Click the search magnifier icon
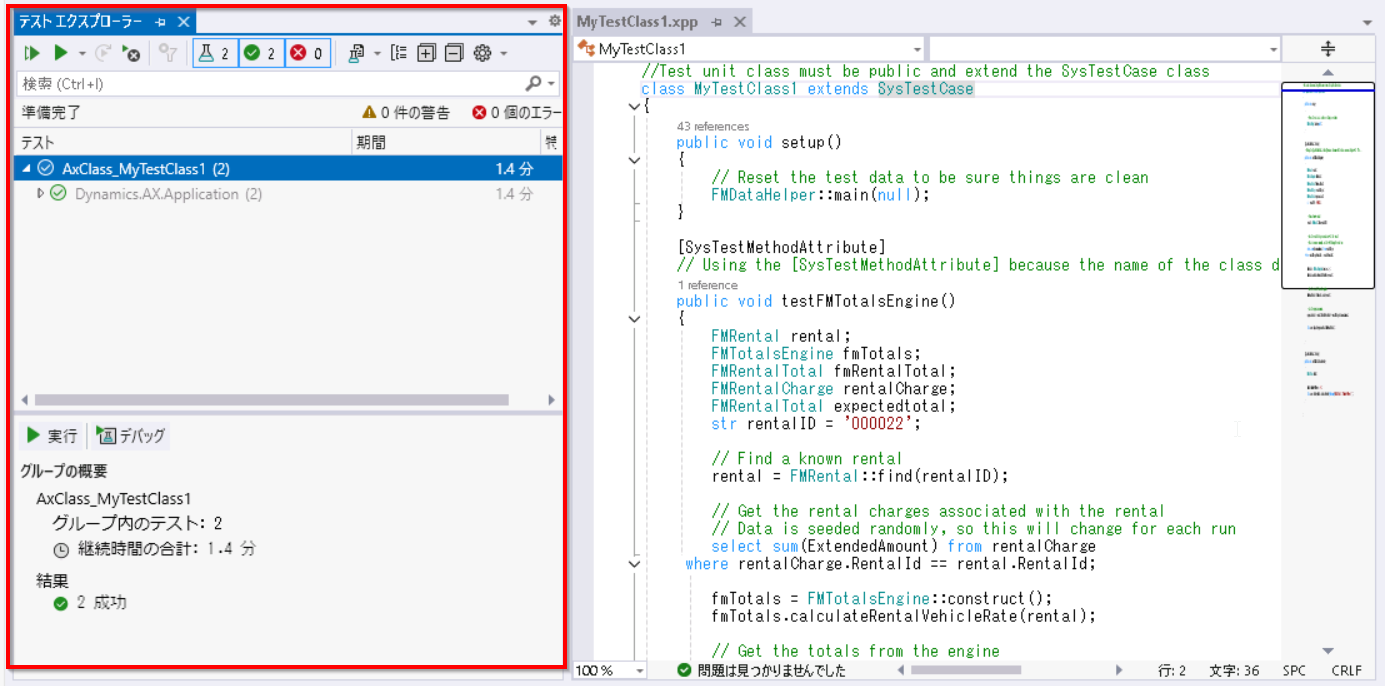The width and height of the screenshot is (1385, 686). [x=535, y=84]
